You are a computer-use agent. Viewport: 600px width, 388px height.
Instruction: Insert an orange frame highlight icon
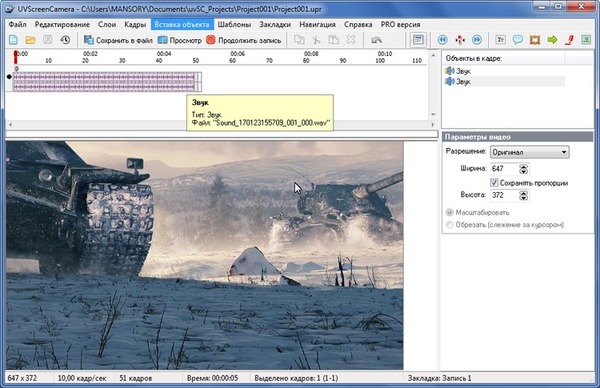tap(535, 40)
